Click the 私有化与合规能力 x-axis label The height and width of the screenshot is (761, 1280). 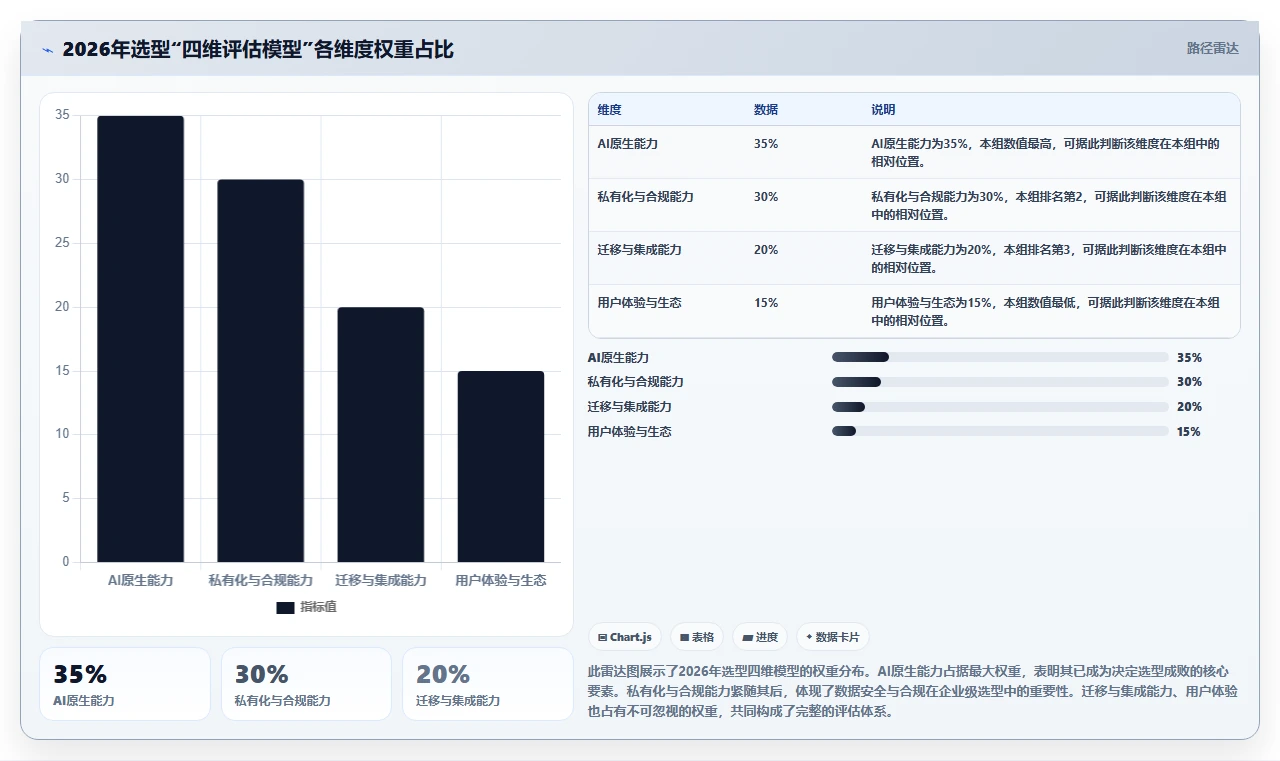point(260,580)
